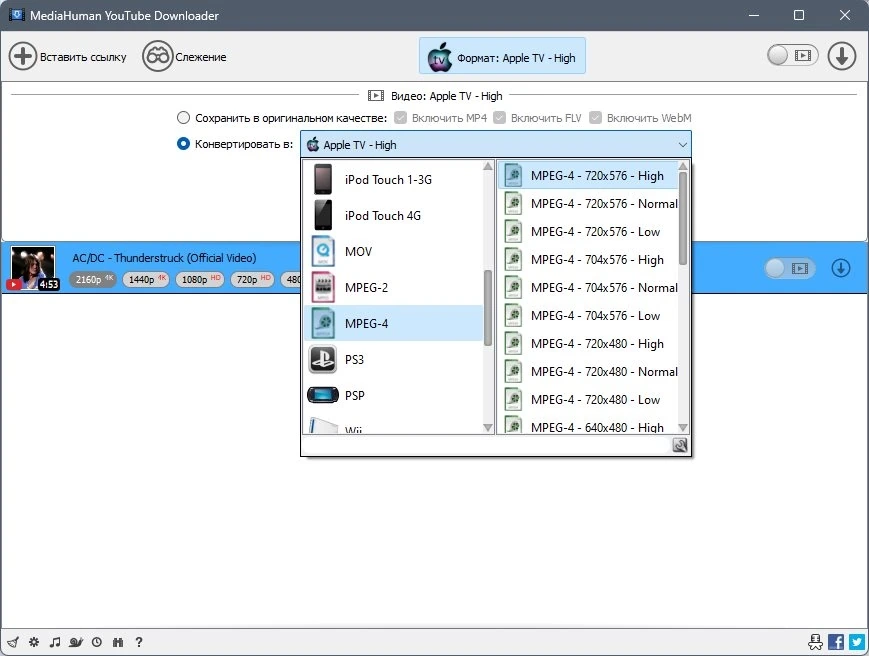Select MPEG-4 - 720x576 - Normal preset
The height and width of the screenshot is (656, 869).
coord(588,203)
